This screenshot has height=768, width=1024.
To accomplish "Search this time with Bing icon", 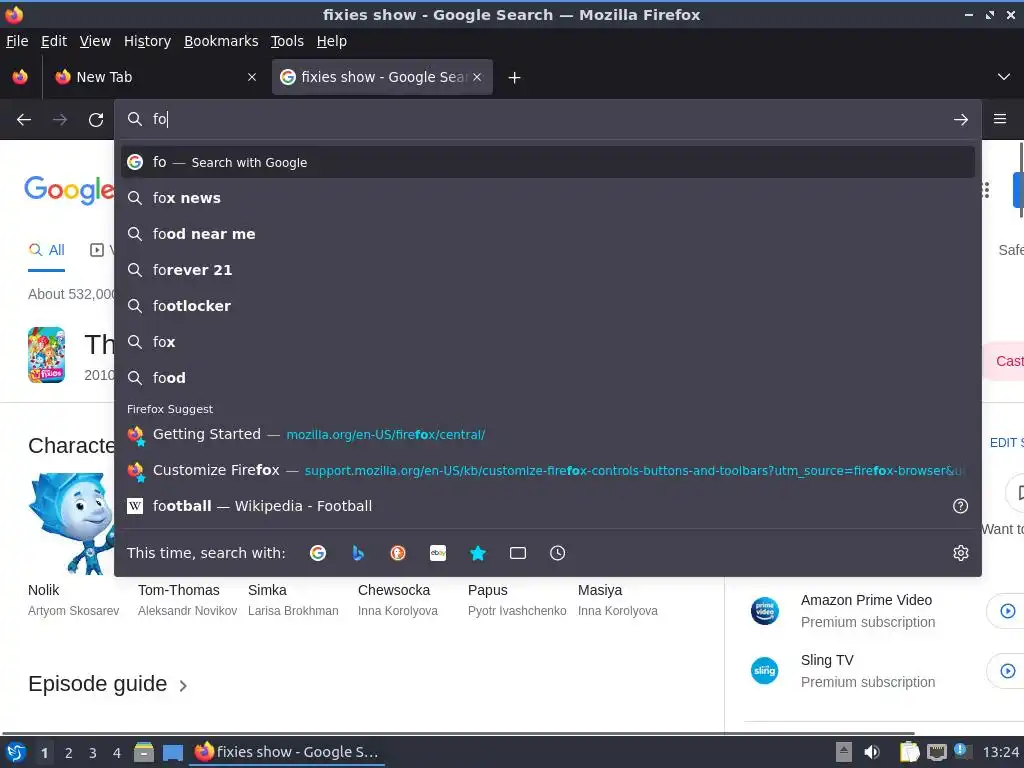I will [x=358, y=553].
